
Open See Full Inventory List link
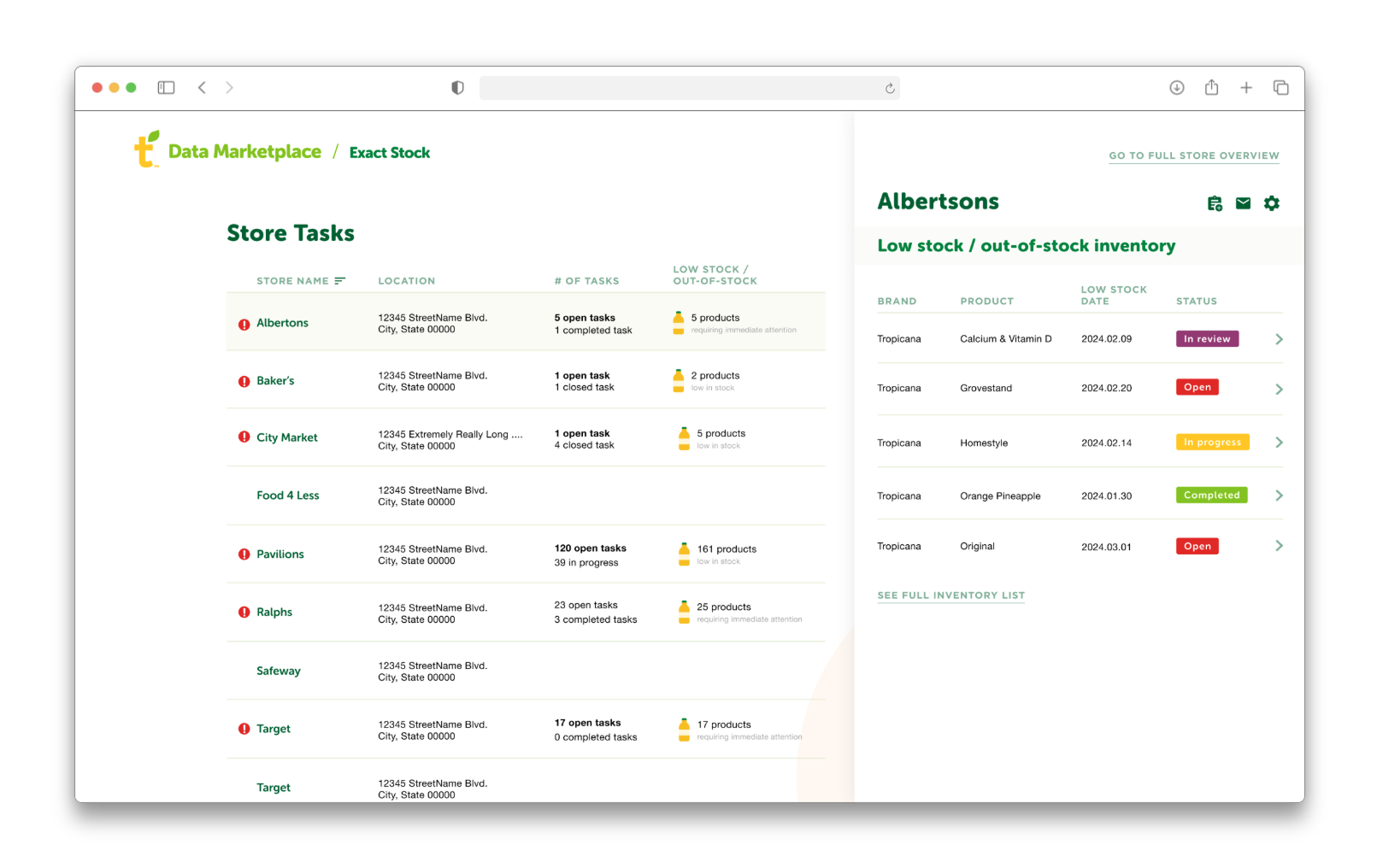point(950,595)
